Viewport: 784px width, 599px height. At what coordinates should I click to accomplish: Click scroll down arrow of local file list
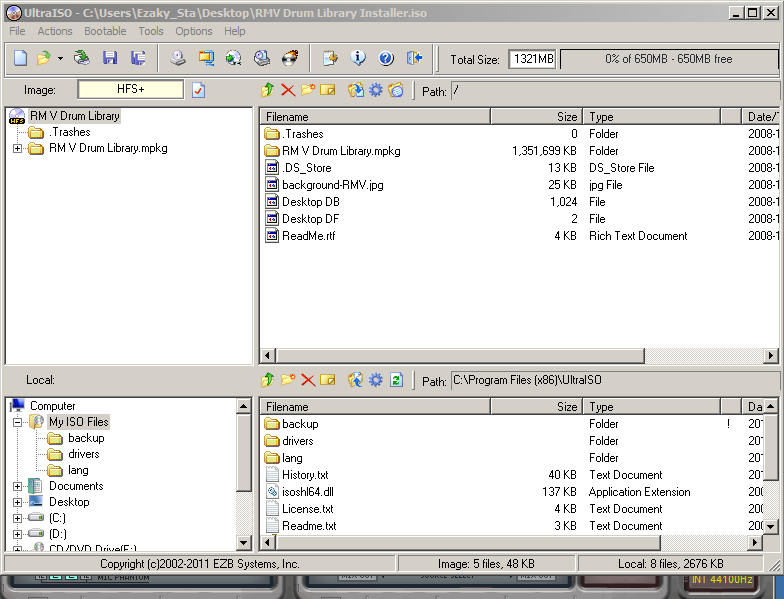click(770, 526)
